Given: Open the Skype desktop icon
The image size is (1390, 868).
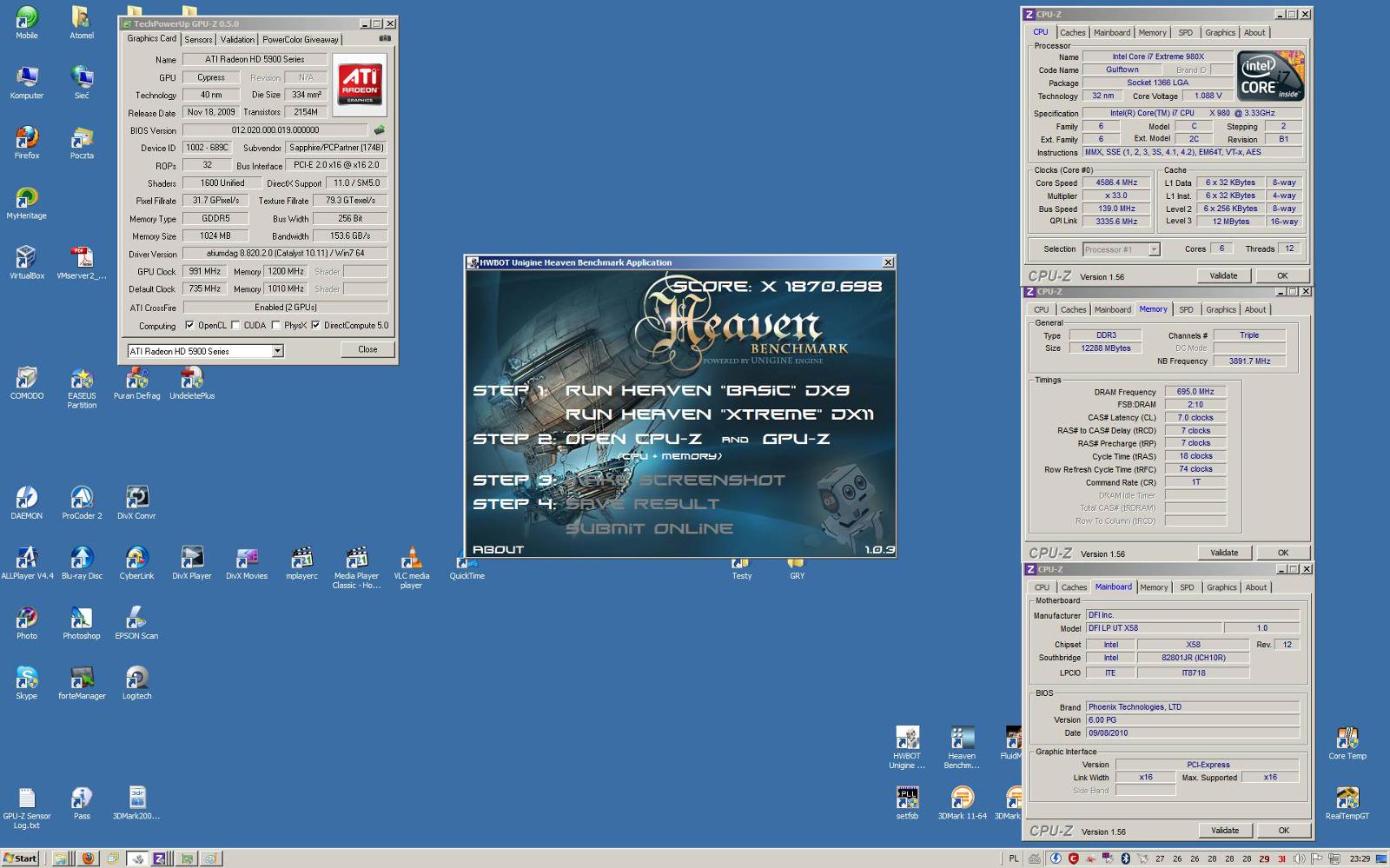Looking at the screenshot, I should pos(27,683).
